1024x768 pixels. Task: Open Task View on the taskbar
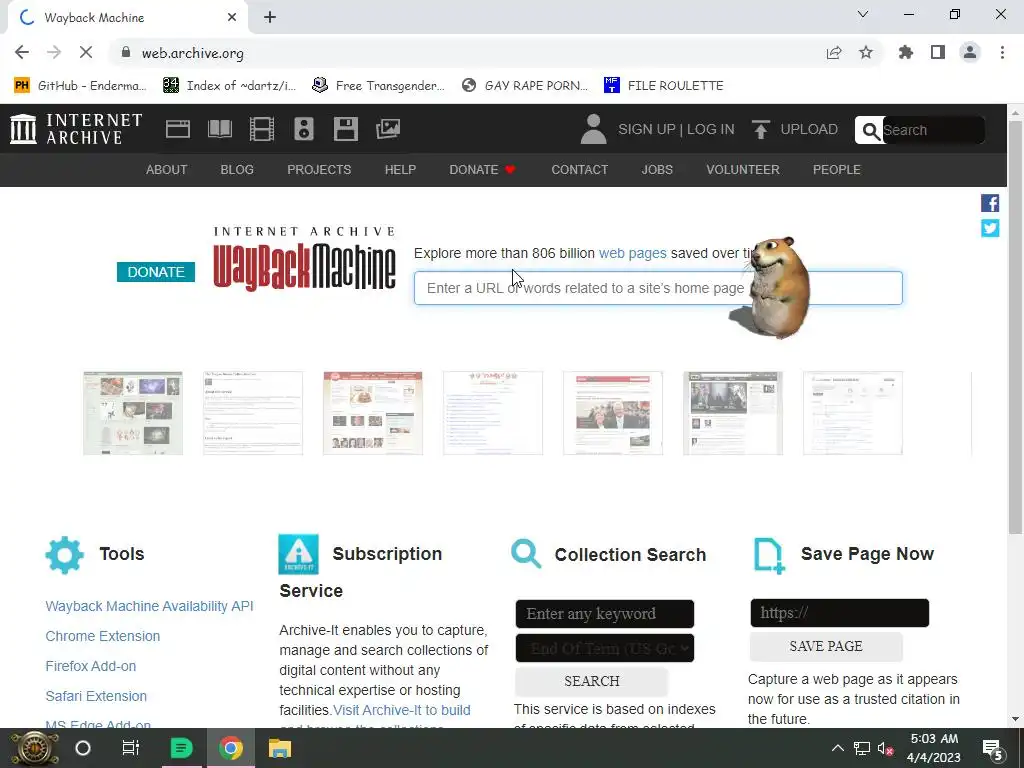(131, 748)
